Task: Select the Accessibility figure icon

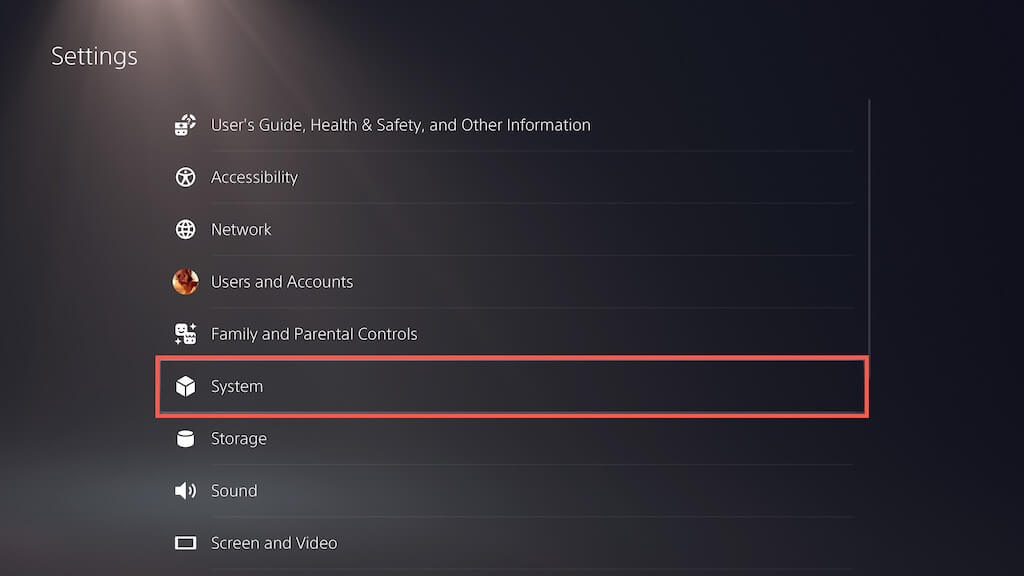Action: (185, 177)
